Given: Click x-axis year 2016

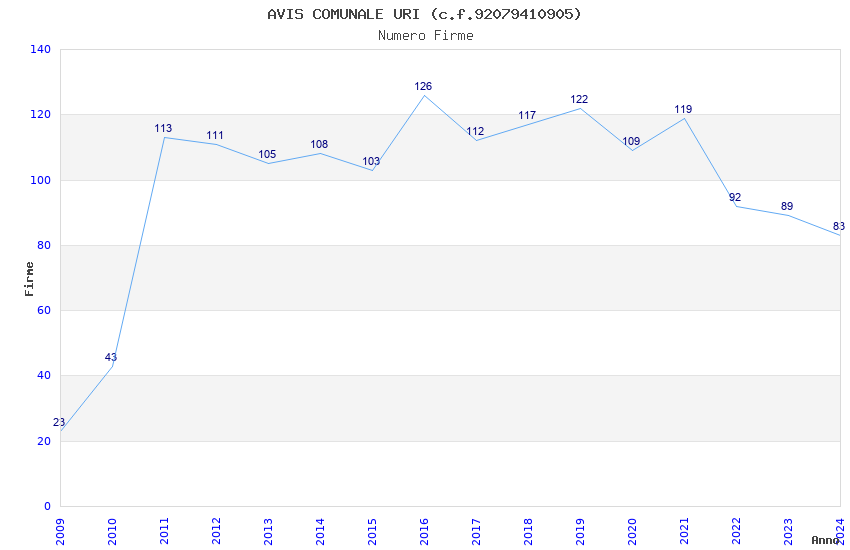Looking at the screenshot, I should tap(424, 531).
